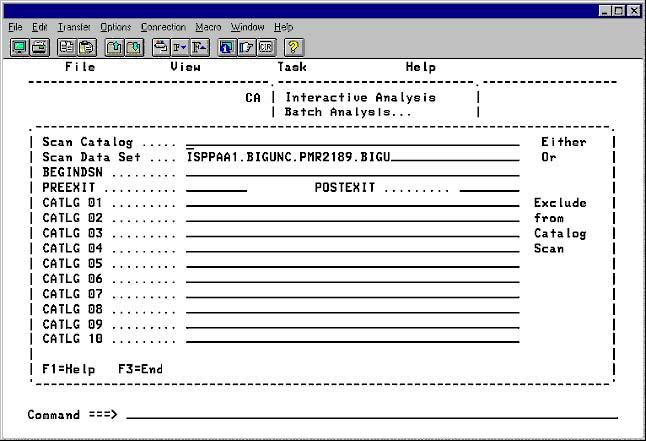
Task: Click the "Exclude" text
Action: tap(560, 203)
